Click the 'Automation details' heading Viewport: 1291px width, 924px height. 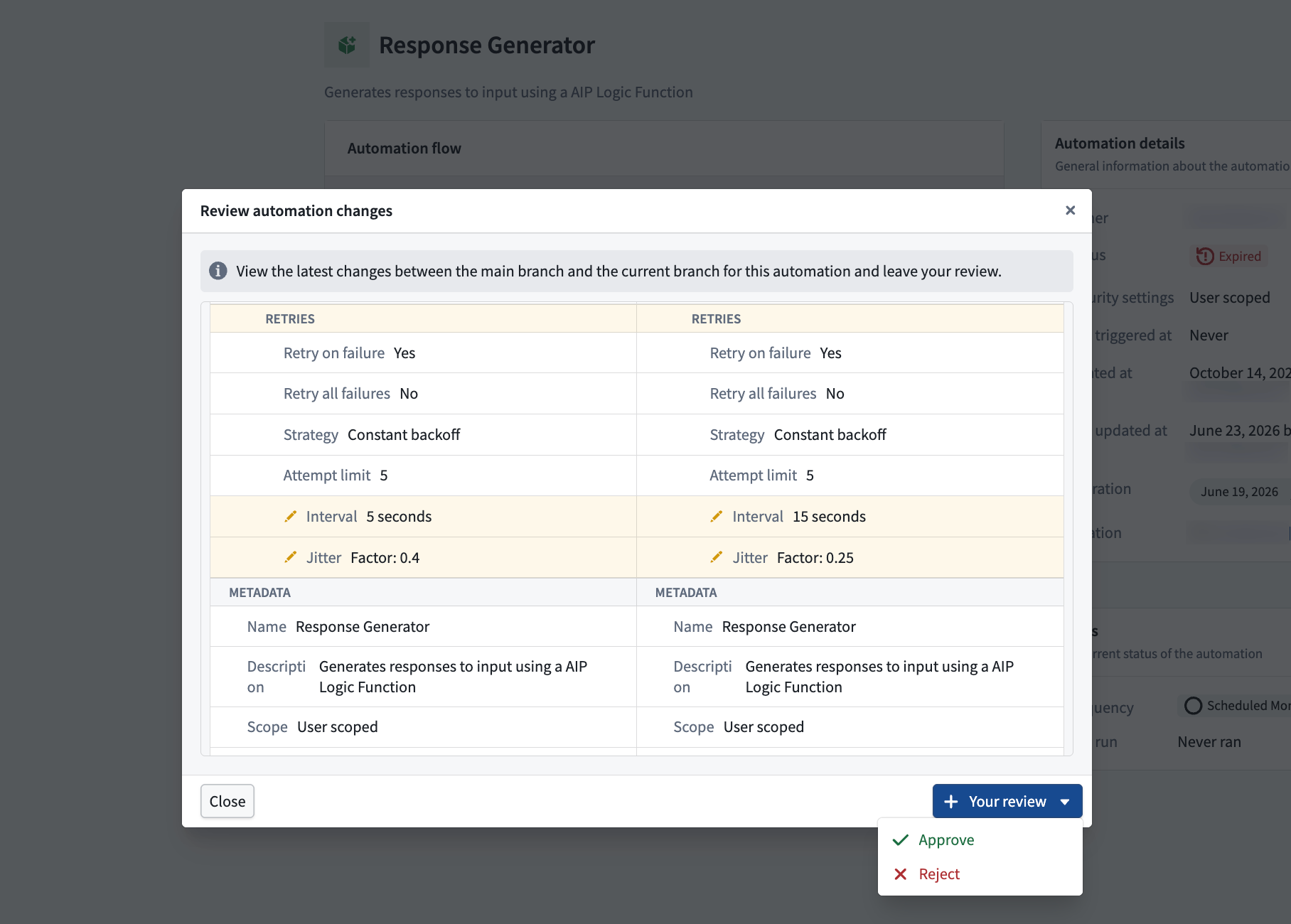1120,144
